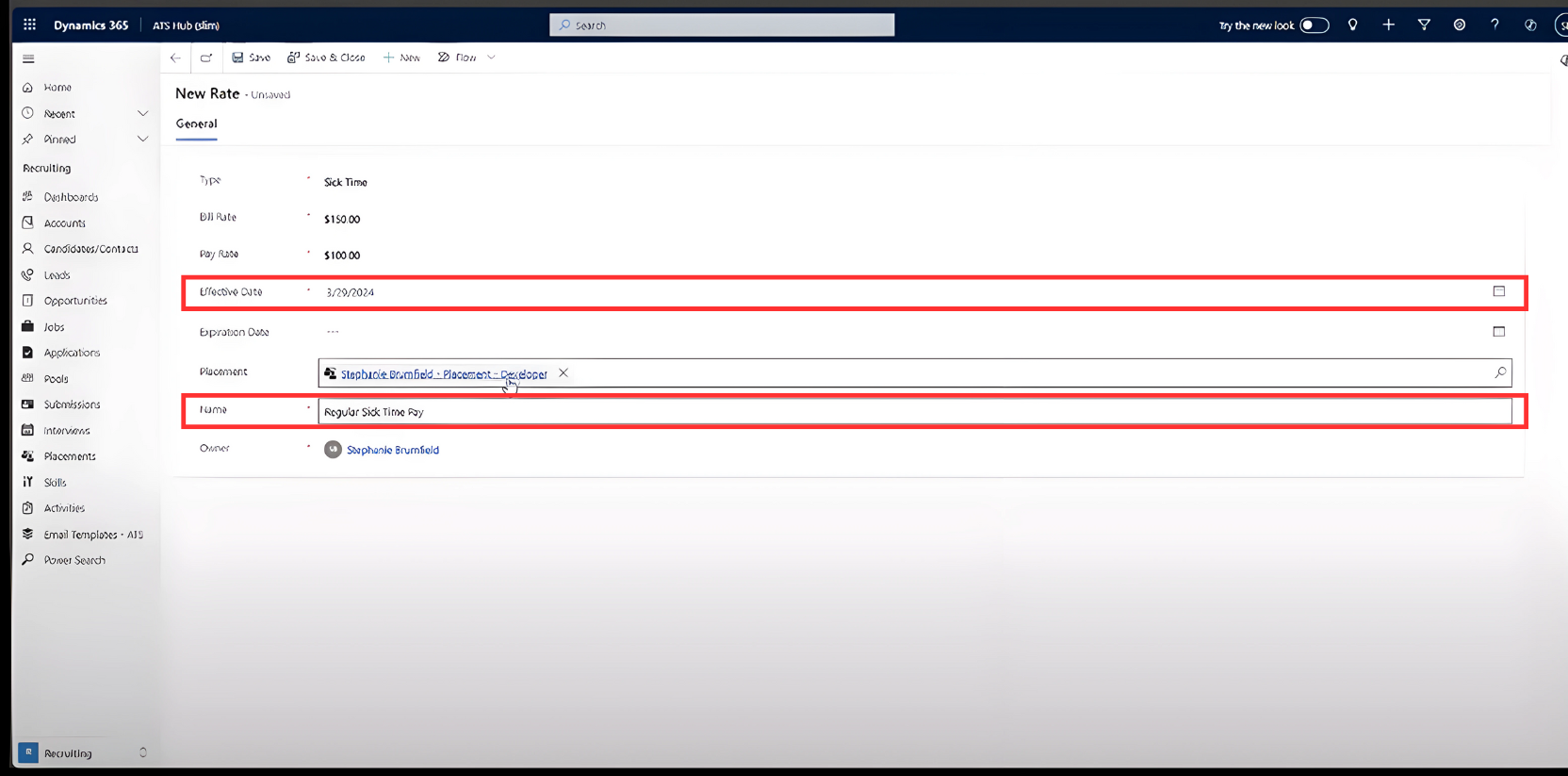Open Activities in sidebar
Screen dimensions: 1568x776
pyautogui.click(x=64, y=508)
